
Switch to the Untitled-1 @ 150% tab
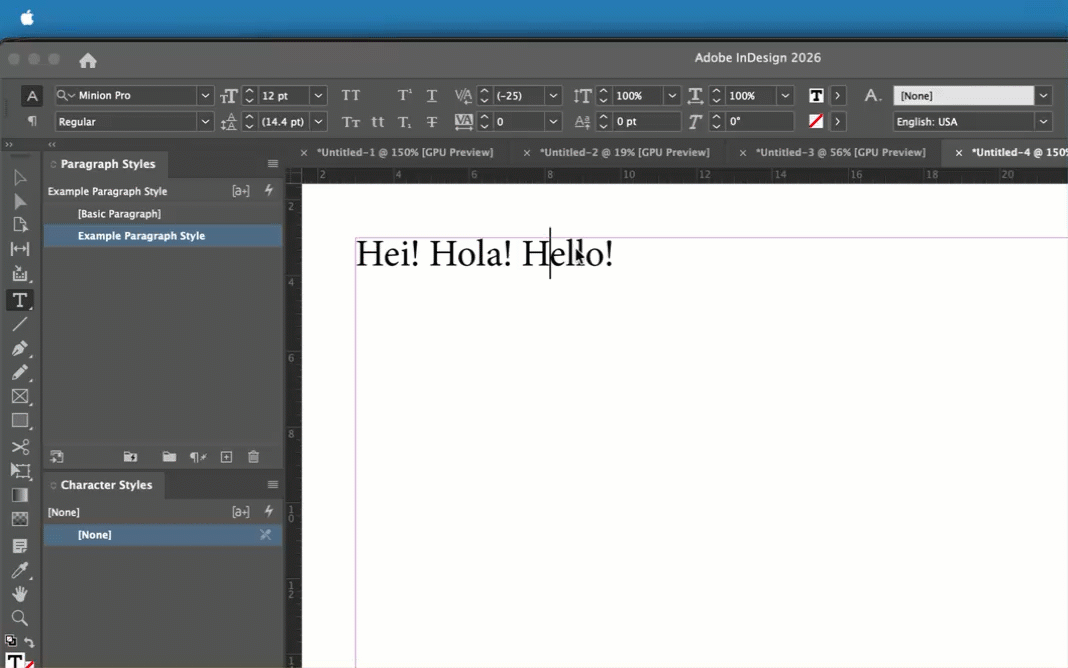coord(405,153)
